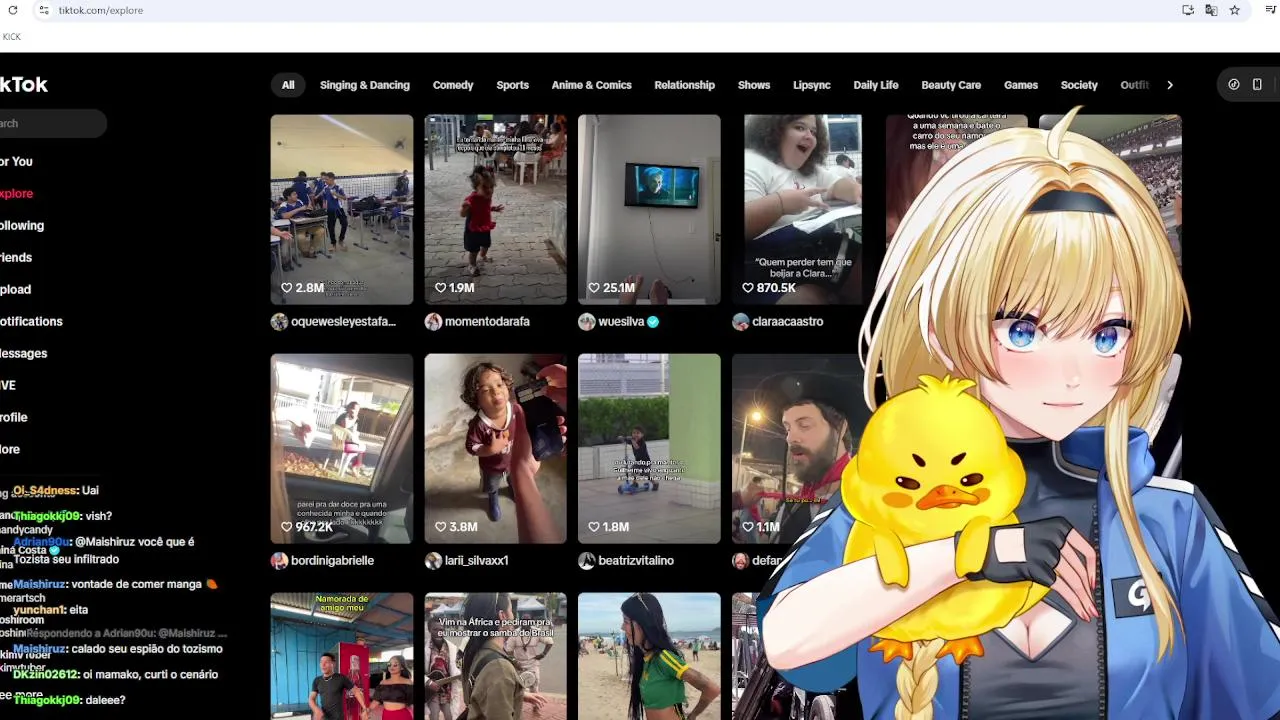Click the avatar icon of larii_silvaxx1

433,560
